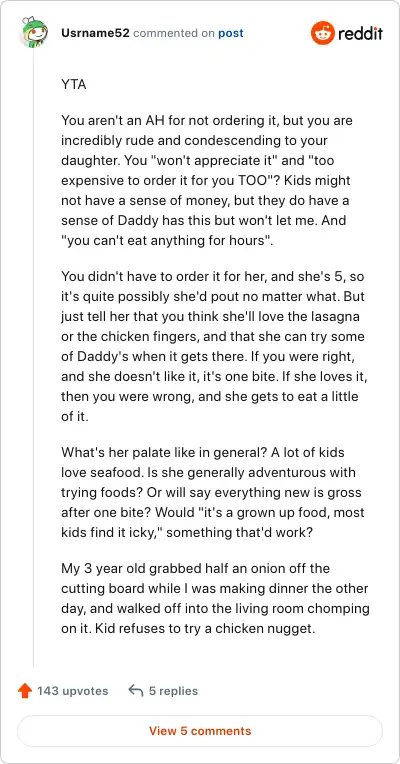The image size is (400, 764).
Task: Click the View 5 comments button
Action: click(x=200, y=731)
